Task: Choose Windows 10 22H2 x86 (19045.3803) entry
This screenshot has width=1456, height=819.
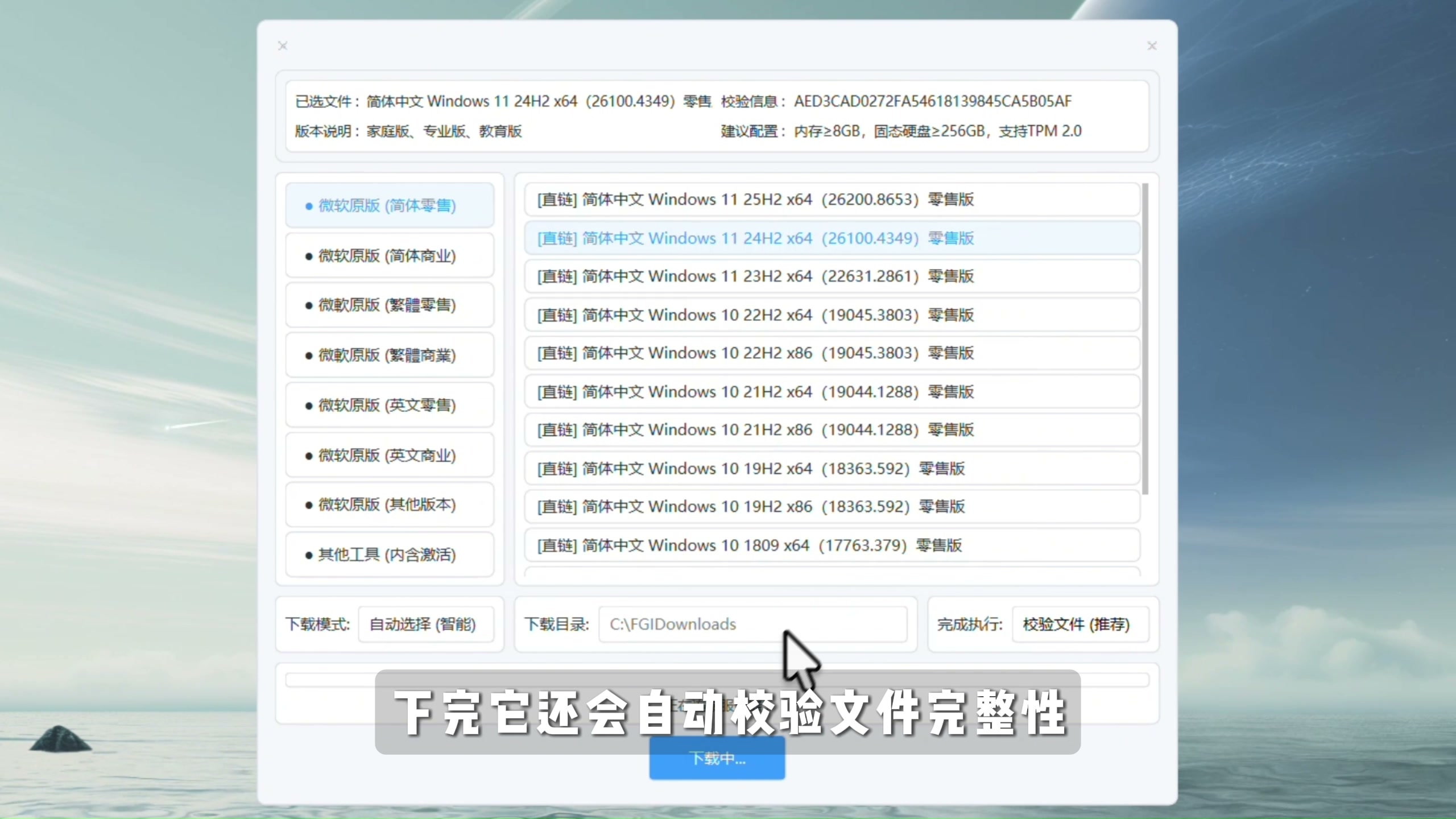Action: click(x=832, y=353)
